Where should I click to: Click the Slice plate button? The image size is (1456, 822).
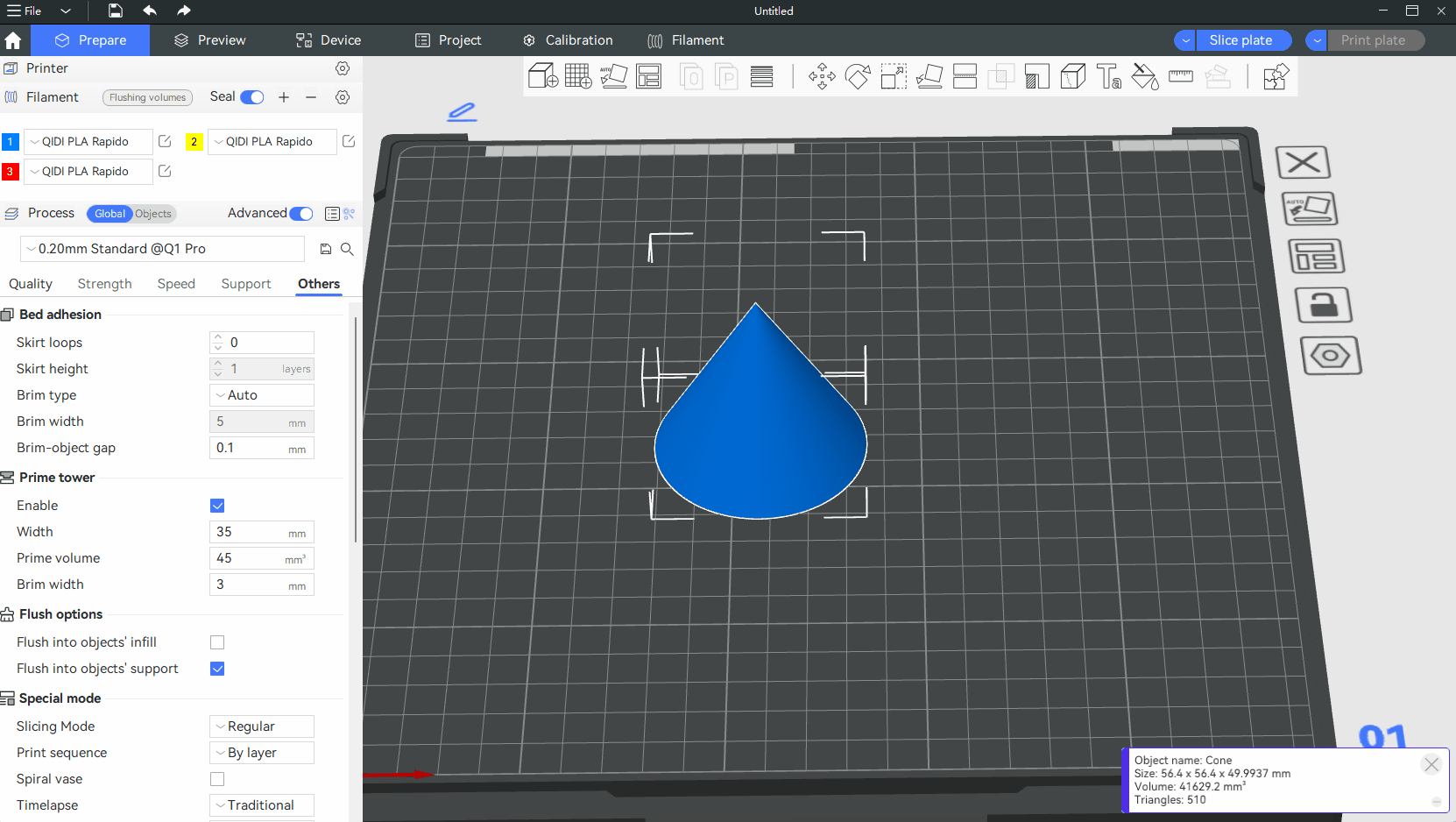pyautogui.click(x=1240, y=40)
